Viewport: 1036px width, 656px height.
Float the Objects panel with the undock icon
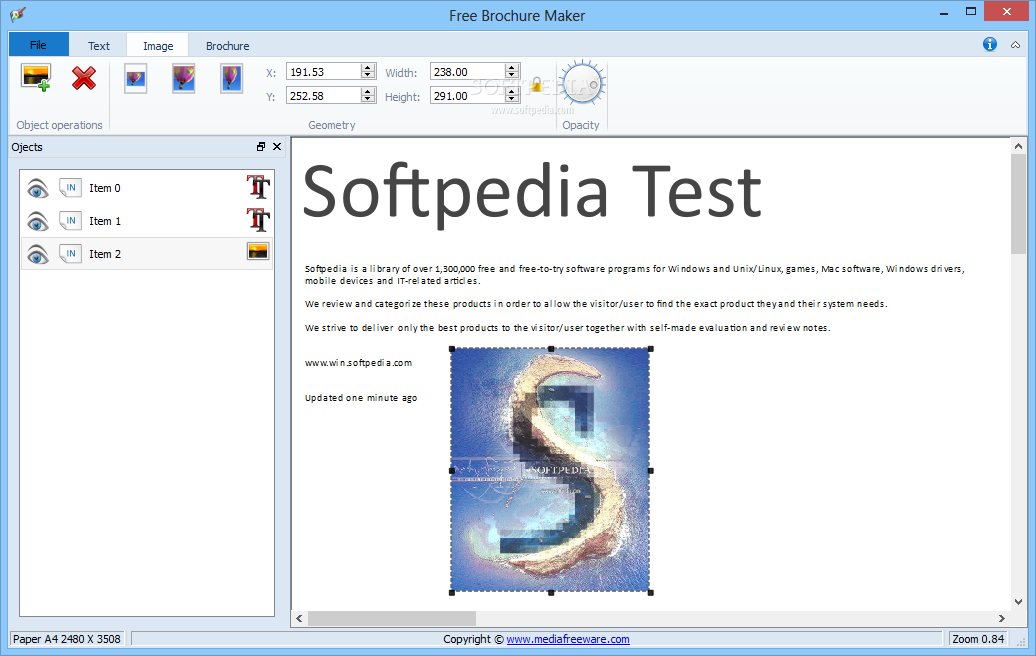(x=261, y=147)
